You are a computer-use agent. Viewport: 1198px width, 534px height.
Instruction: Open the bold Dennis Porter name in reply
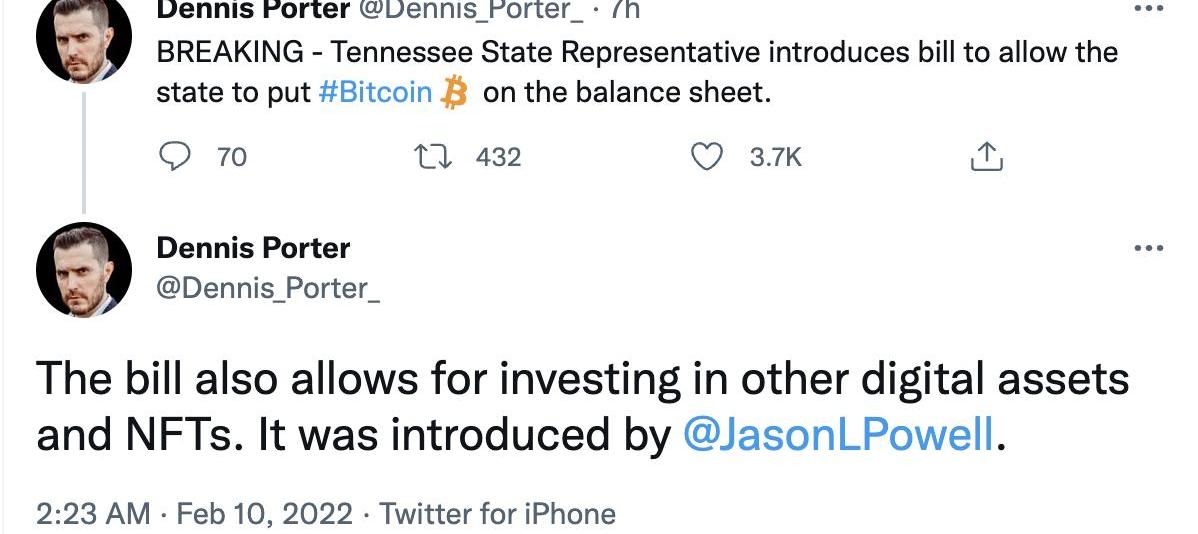pyautogui.click(x=253, y=248)
